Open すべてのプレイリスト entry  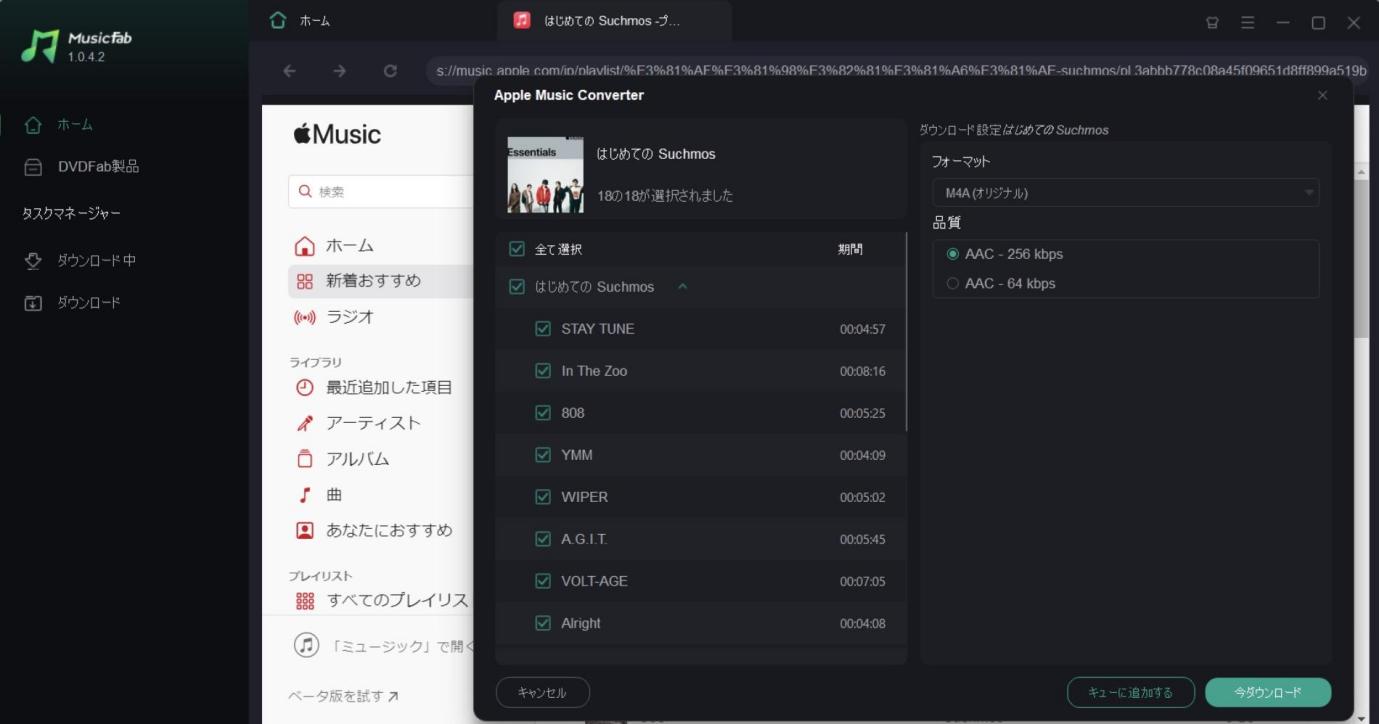pyautogui.click(x=382, y=601)
